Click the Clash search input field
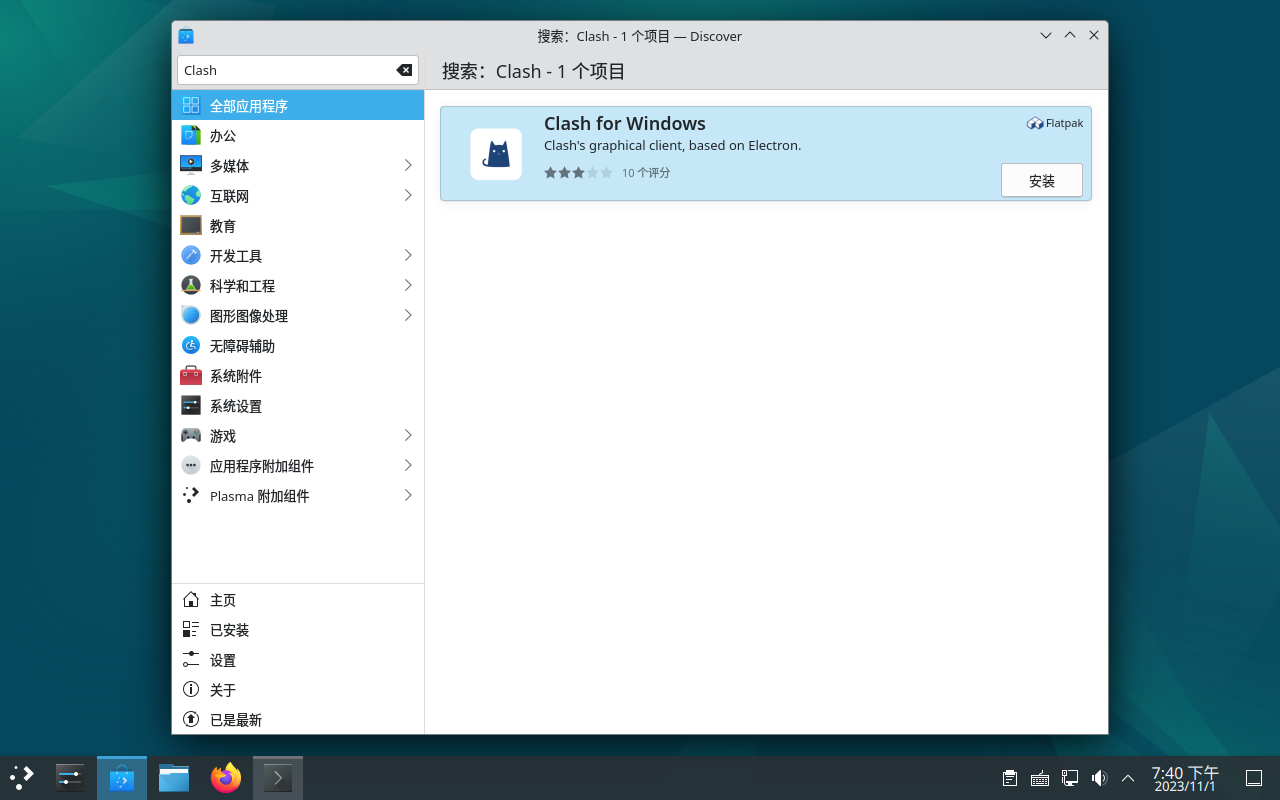Screen dimensions: 1280x800 click(285, 70)
